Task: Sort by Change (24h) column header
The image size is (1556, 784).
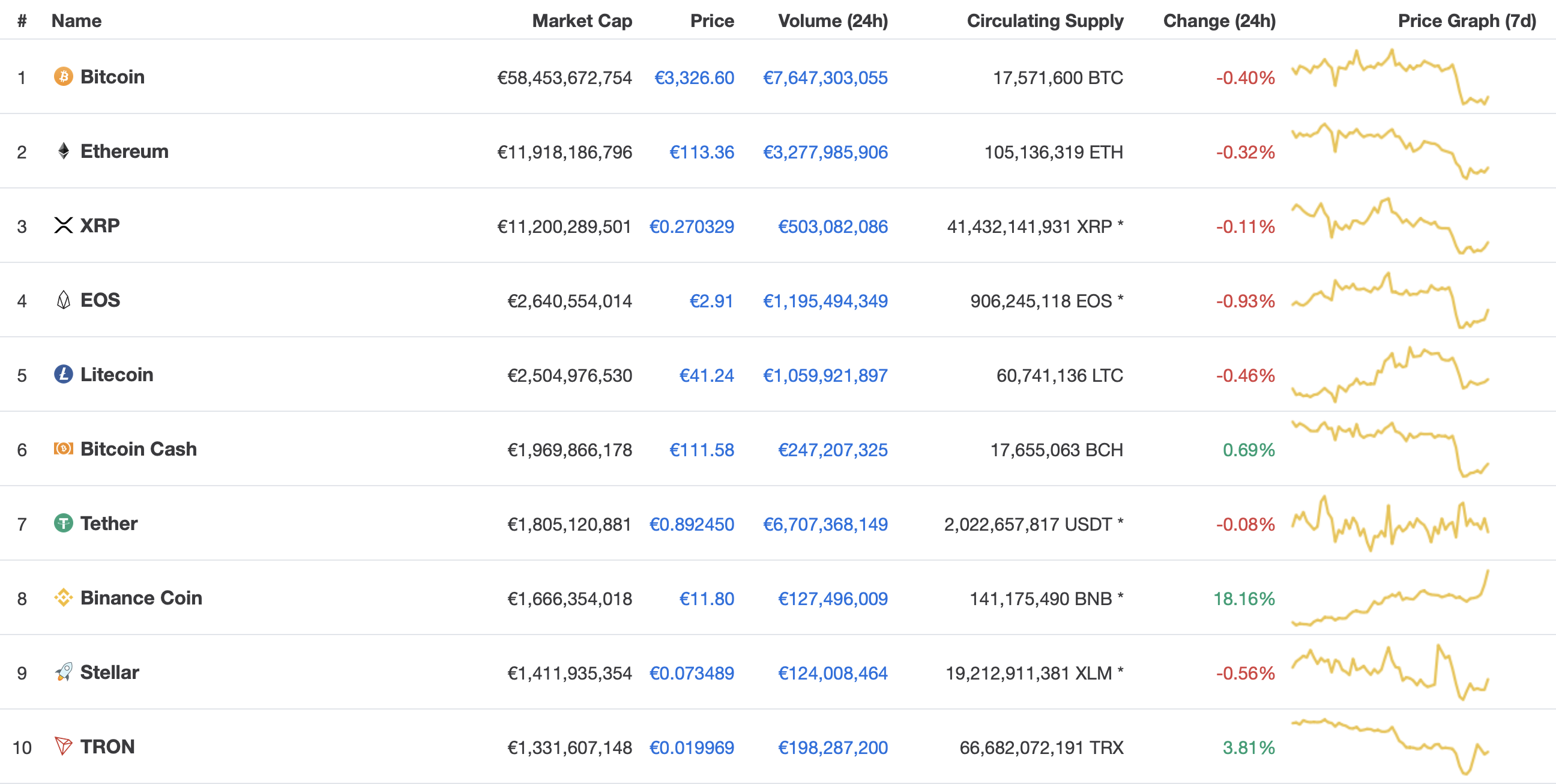Action: point(1220,21)
